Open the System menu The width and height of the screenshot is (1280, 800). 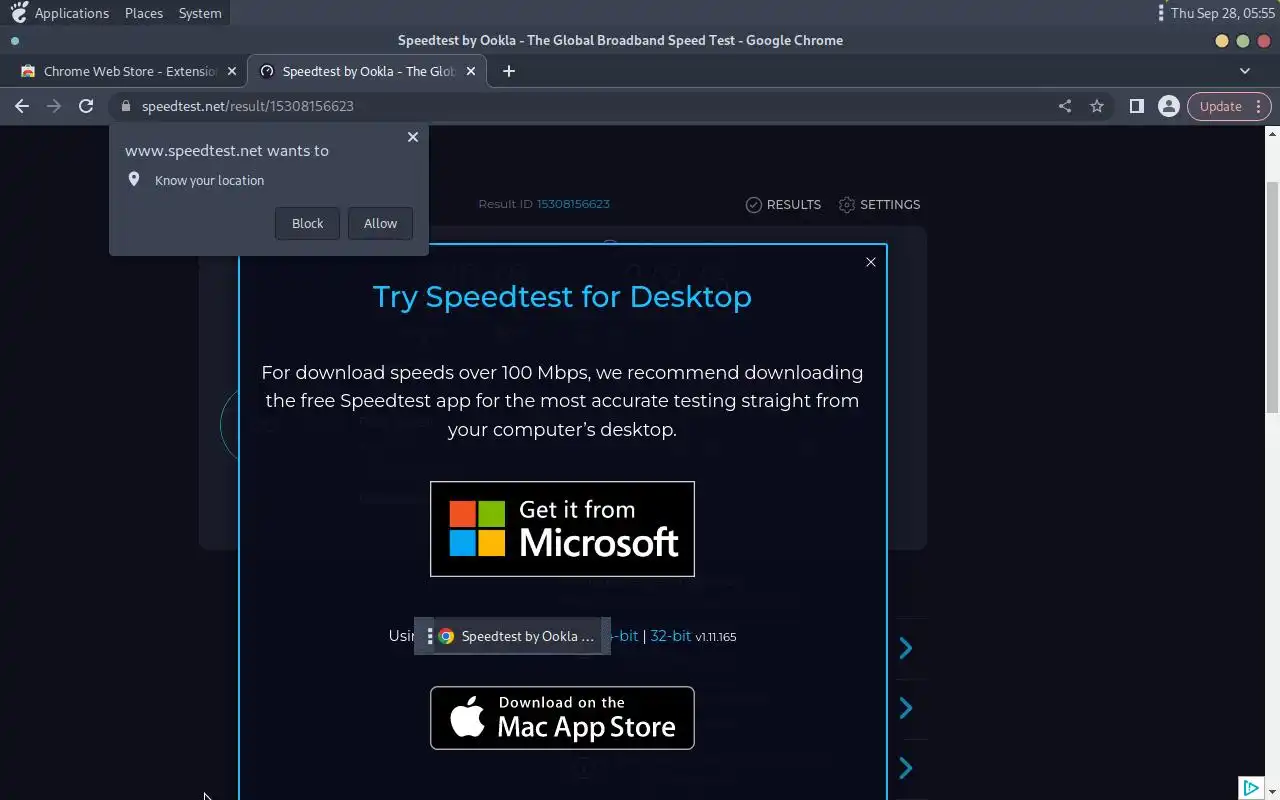200,13
